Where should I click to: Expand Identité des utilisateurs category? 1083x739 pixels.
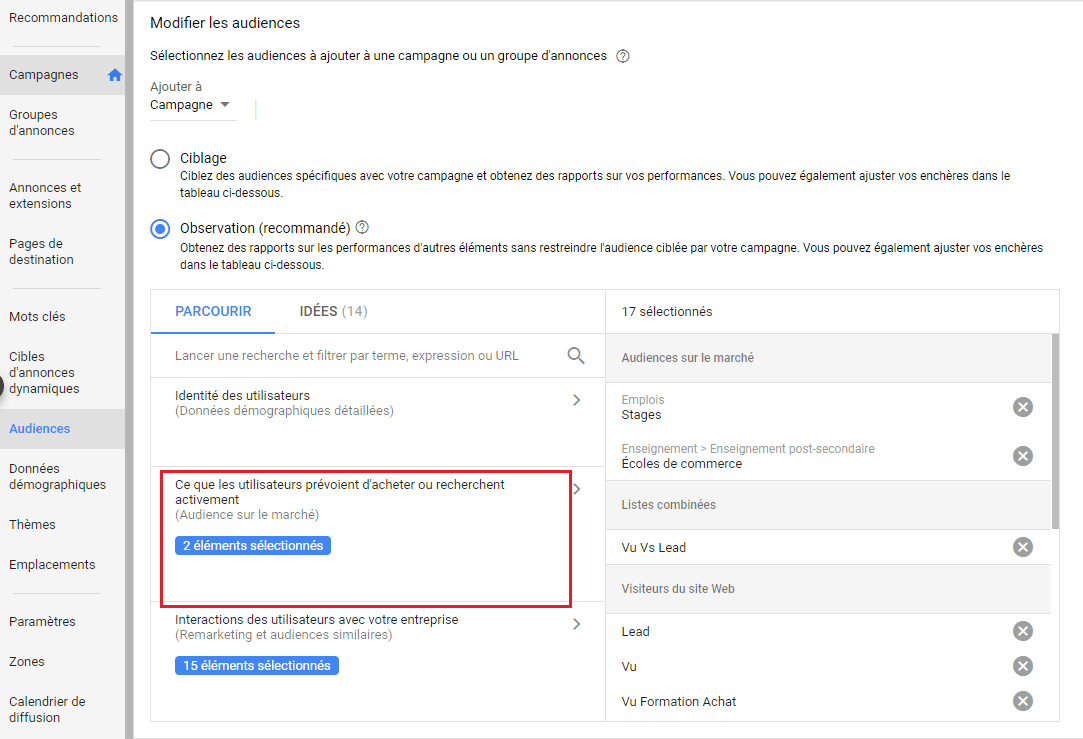576,400
